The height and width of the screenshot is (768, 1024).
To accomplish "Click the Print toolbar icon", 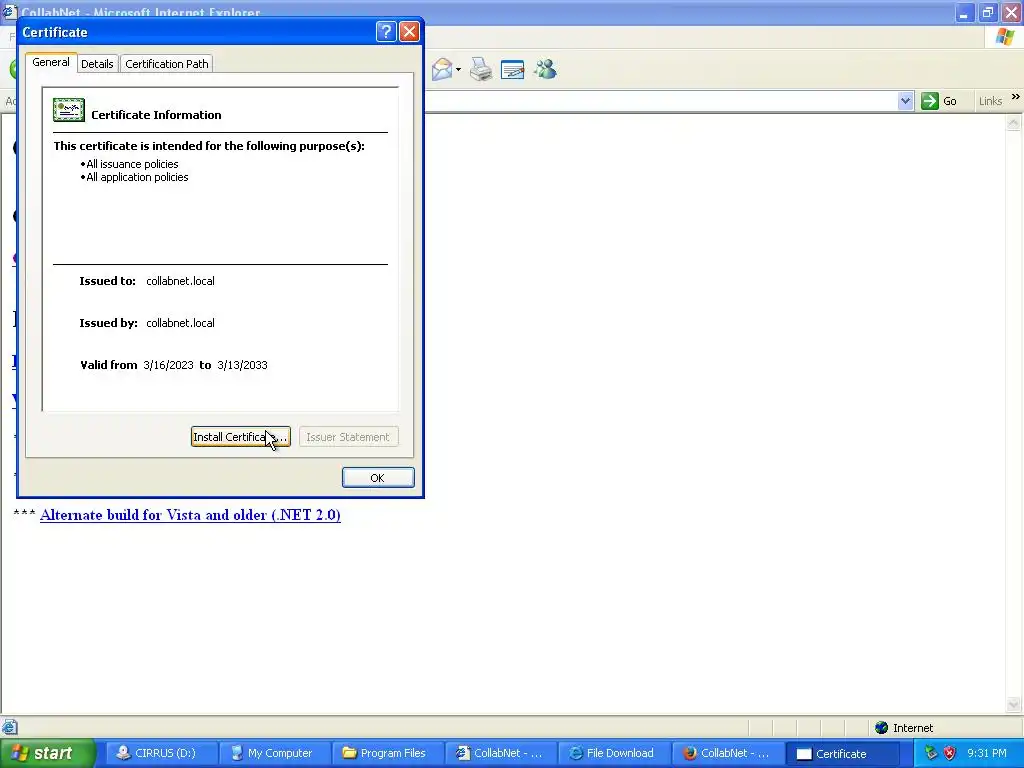I will pyautogui.click(x=481, y=69).
